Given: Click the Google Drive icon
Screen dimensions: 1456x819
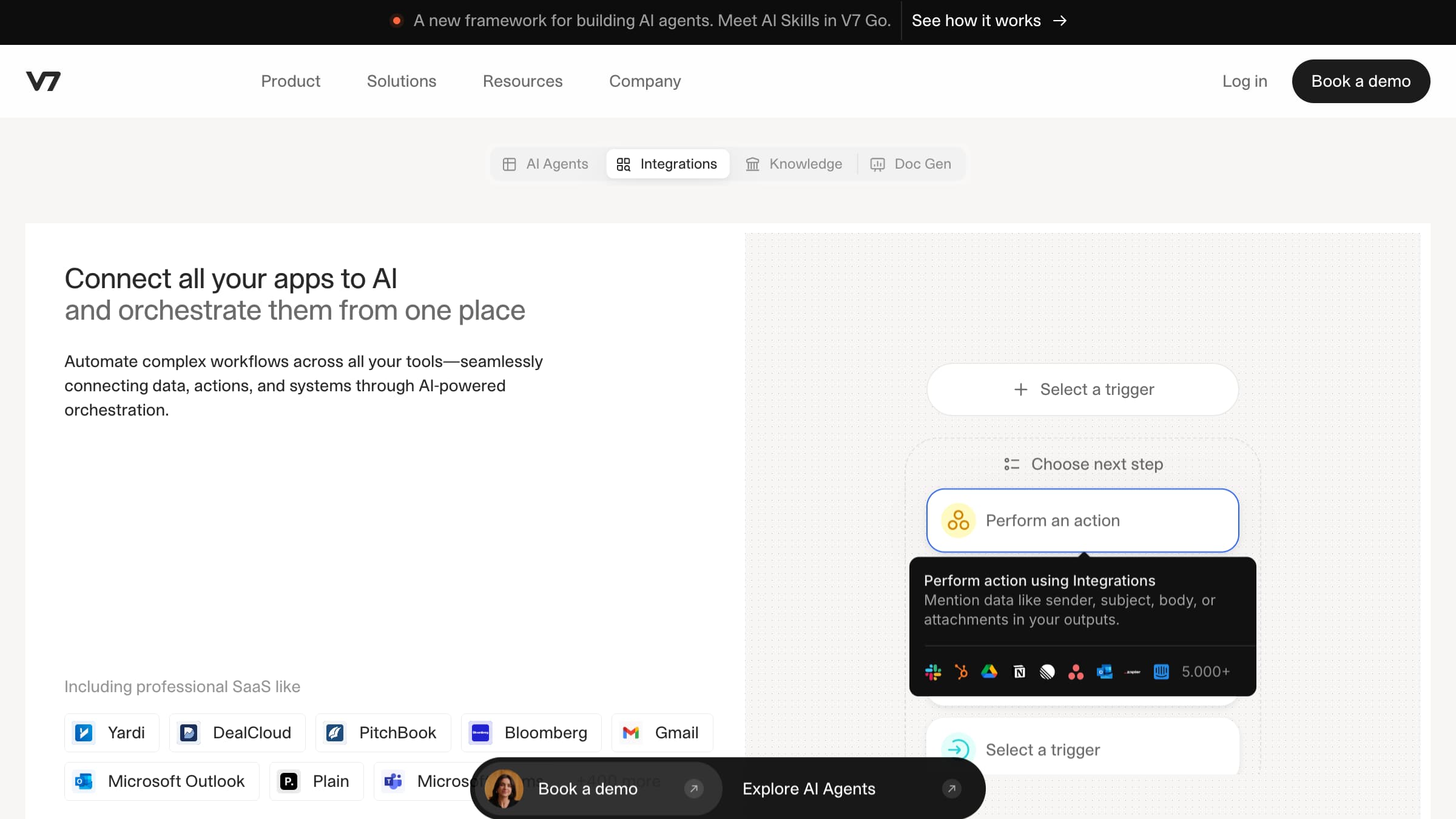Looking at the screenshot, I should click(x=989, y=672).
